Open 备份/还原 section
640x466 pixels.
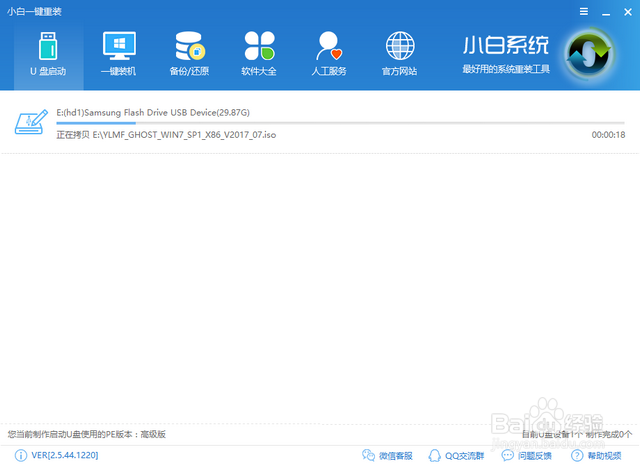point(189,54)
